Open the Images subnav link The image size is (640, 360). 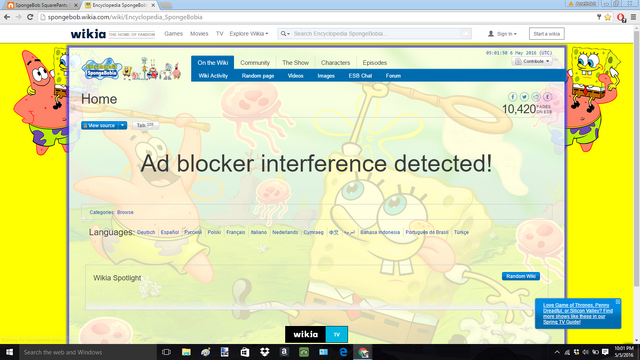326,76
